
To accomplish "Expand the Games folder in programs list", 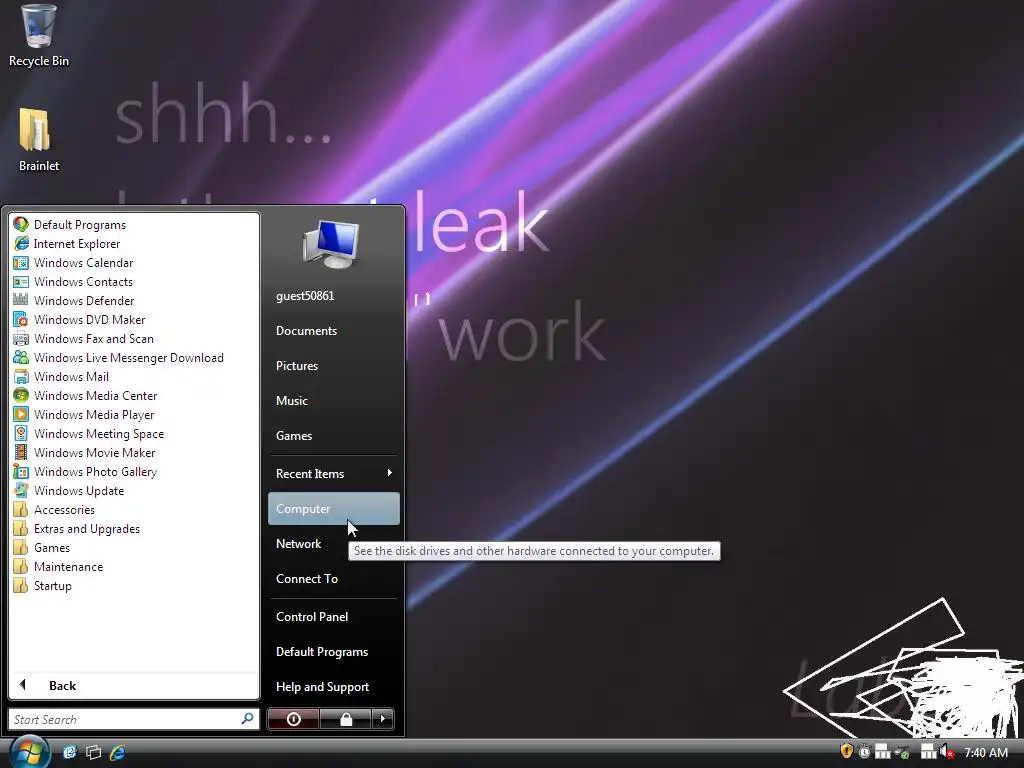I will pyautogui.click(x=135, y=547).
